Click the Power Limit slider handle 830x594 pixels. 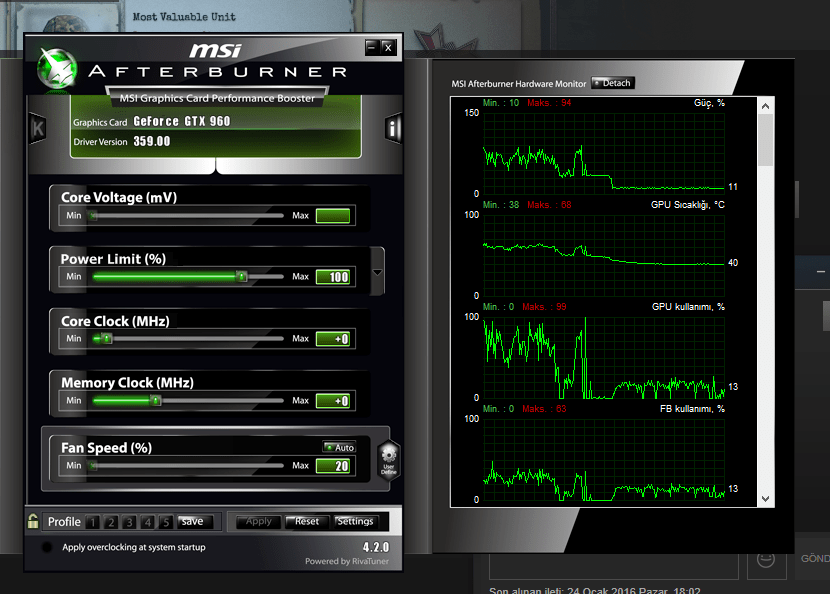point(241,276)
